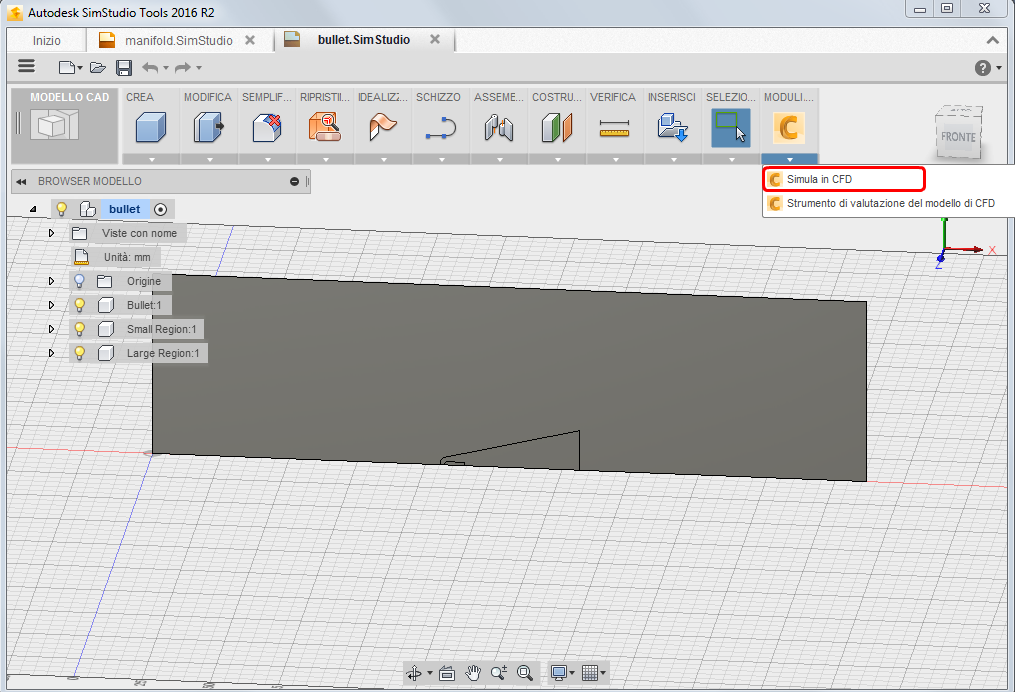Viewport: 1015px width, 692px height.
Task: Activate the SELEZIO... selection window tool
Action: click(731, 128)
